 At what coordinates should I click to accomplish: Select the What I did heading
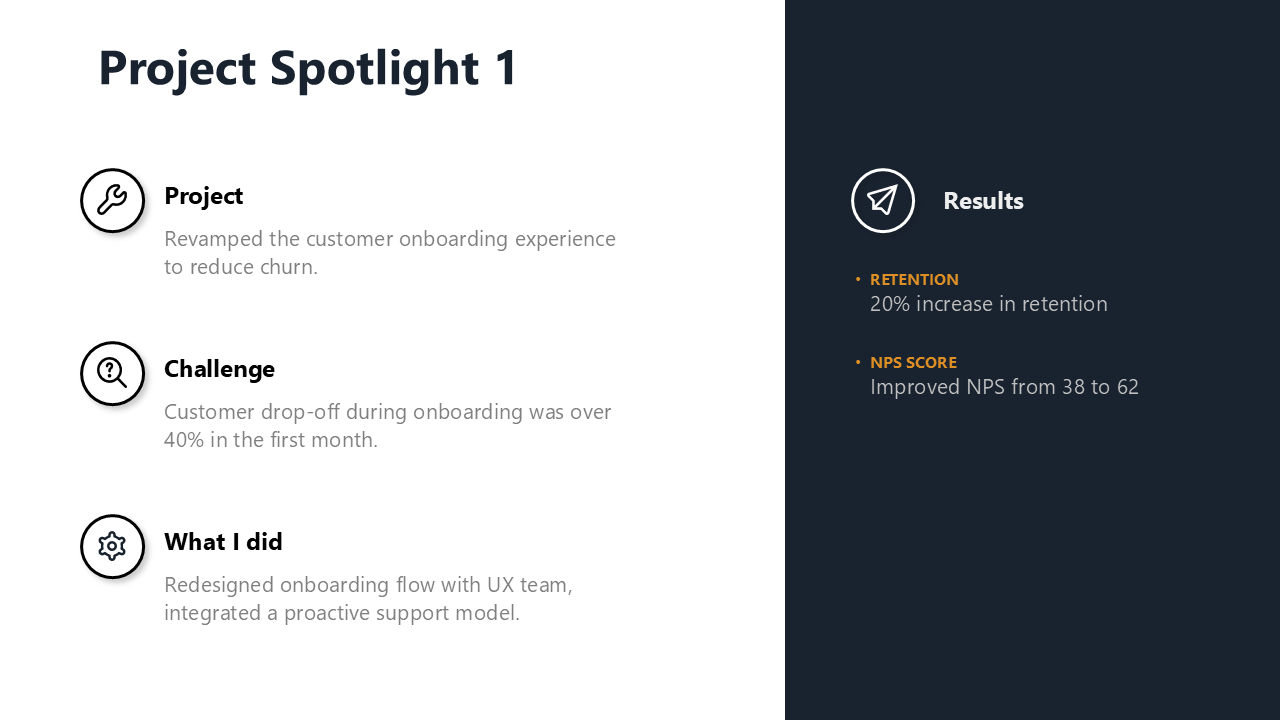click(x=223, y=542)
